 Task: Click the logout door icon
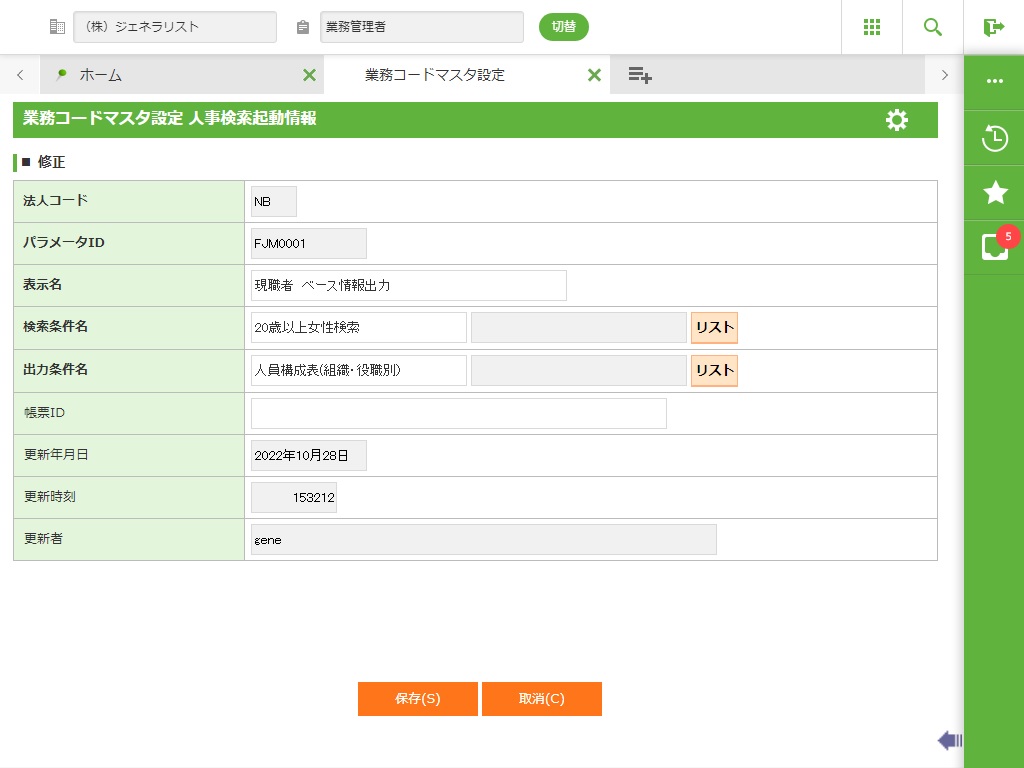[x=994, y=27]
